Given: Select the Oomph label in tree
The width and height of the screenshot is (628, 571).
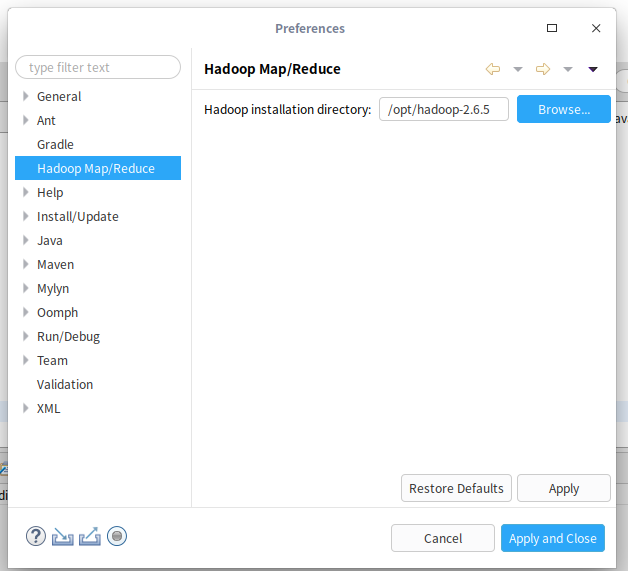Looking at the screenshot, I should pos(57,313).
